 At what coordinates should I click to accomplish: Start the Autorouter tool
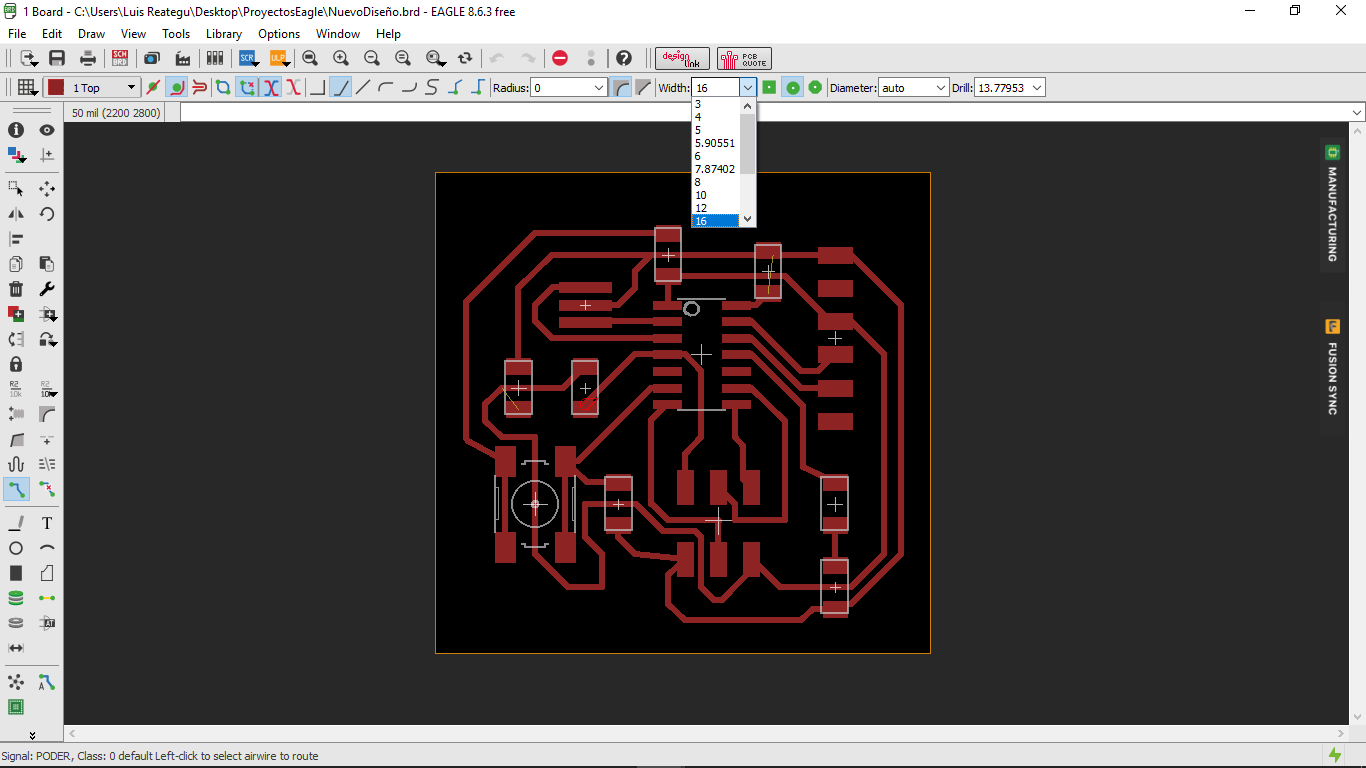47,682
